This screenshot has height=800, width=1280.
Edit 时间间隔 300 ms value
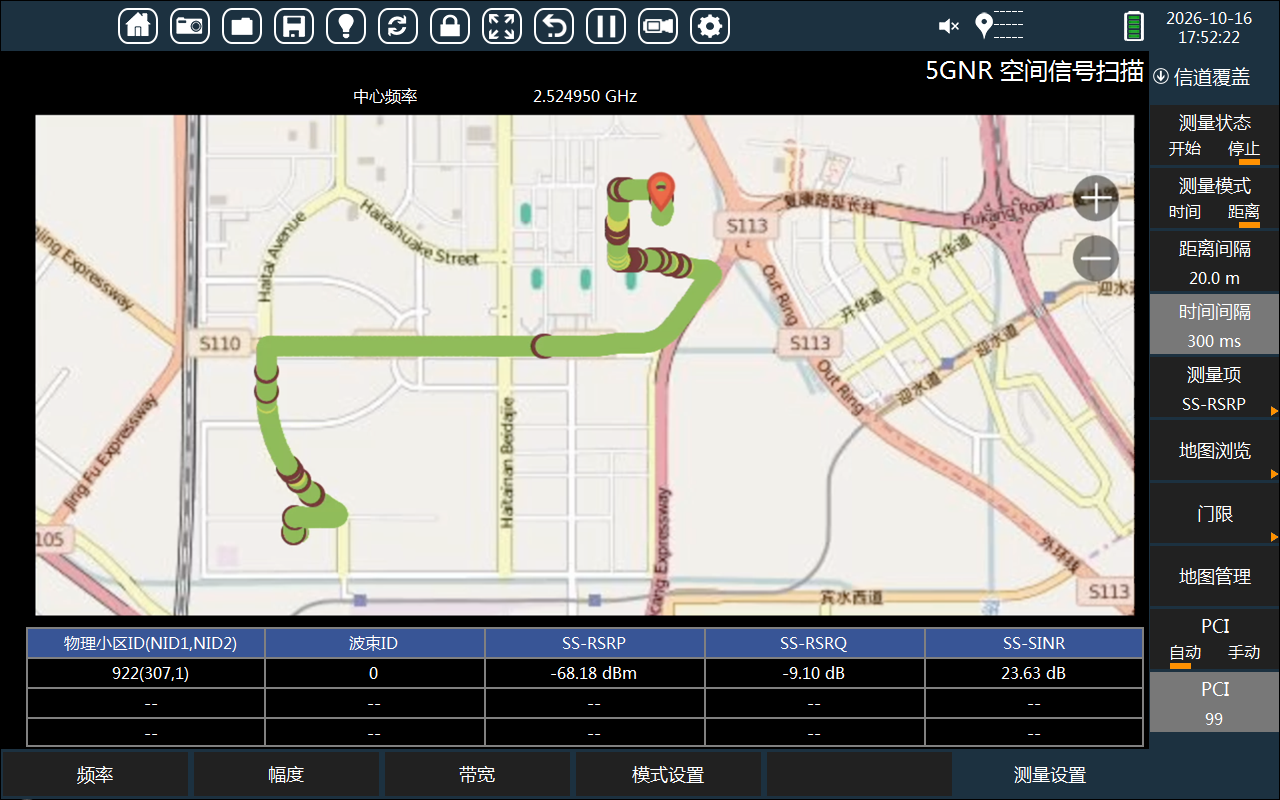[1215, 326]
